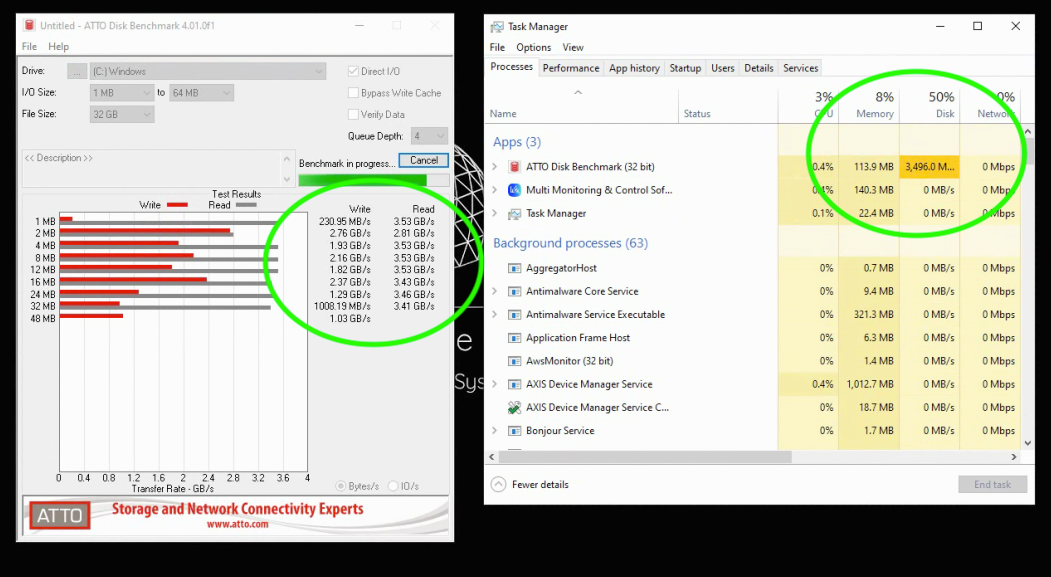1051x577 pixels.
Task: Switch to the Performance tab
Action: [x=571, y=68]
